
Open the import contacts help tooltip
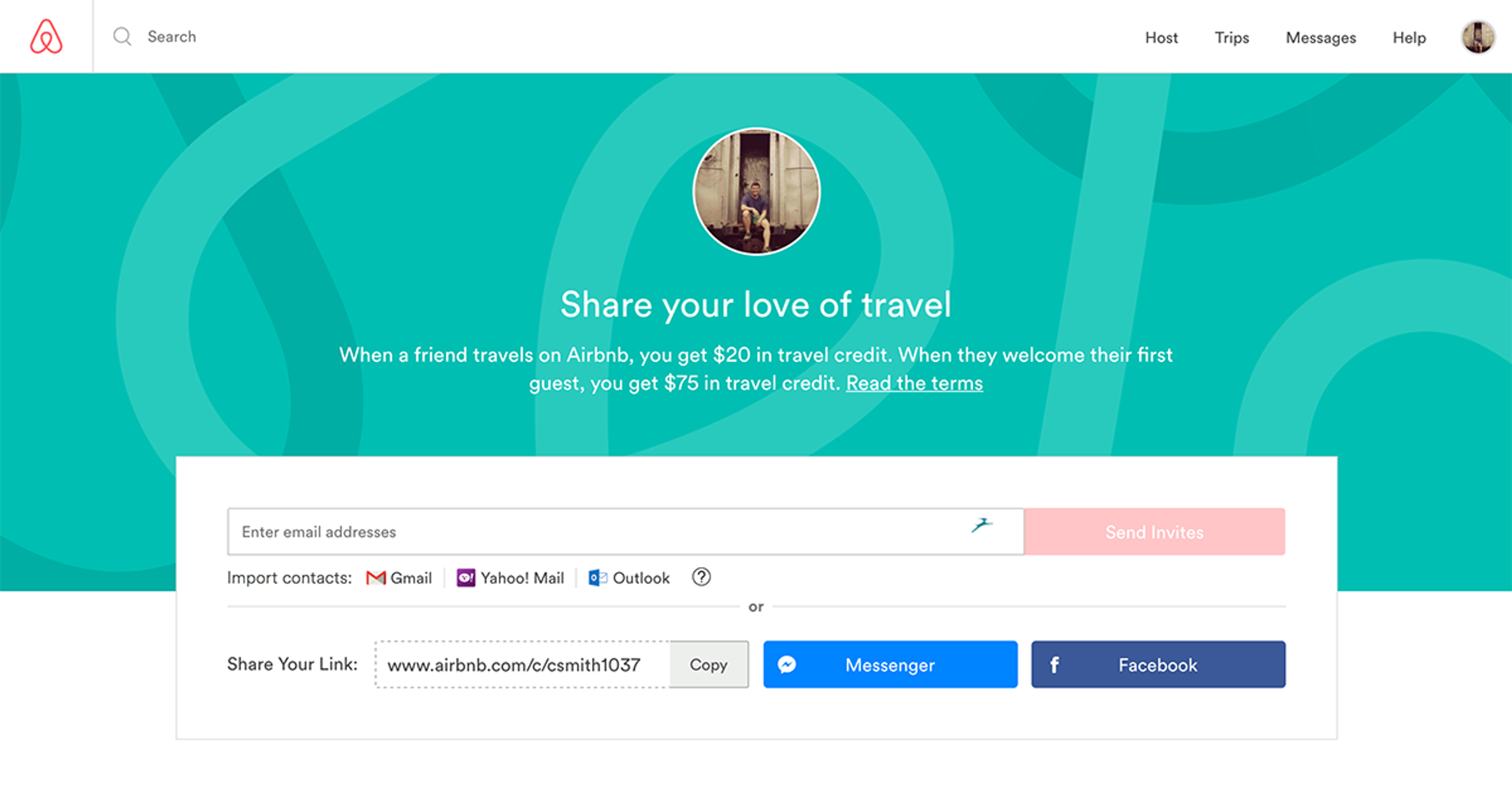point(700,578)
